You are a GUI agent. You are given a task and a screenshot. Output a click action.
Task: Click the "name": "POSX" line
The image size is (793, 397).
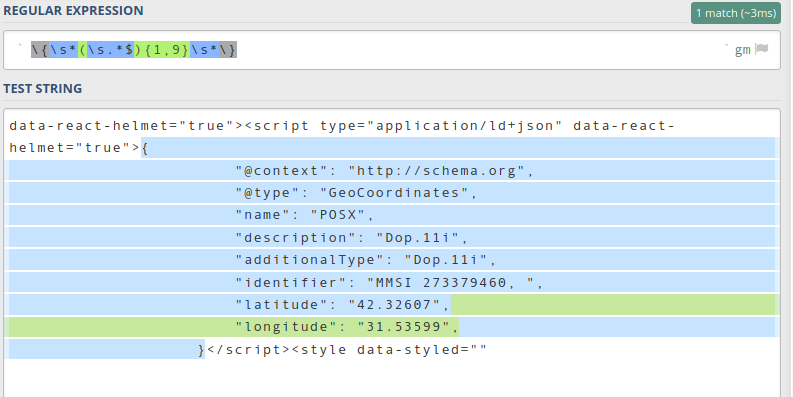304,215
